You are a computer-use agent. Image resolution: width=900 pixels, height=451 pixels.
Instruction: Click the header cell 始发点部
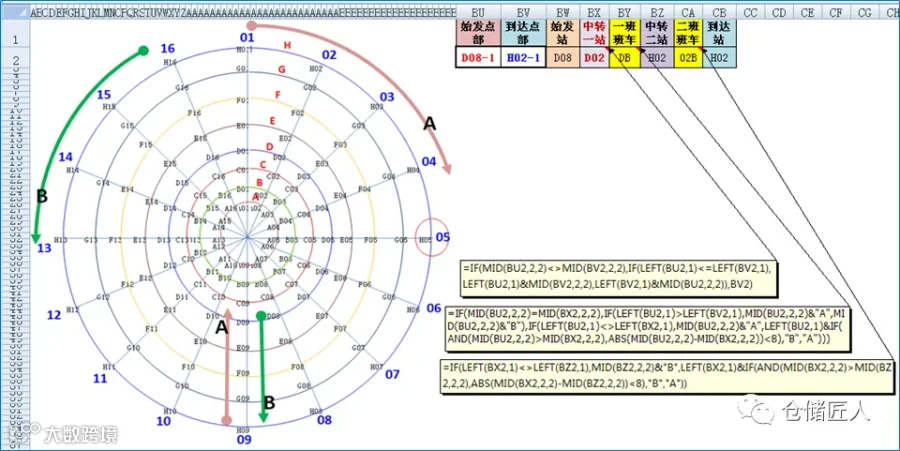478,33
